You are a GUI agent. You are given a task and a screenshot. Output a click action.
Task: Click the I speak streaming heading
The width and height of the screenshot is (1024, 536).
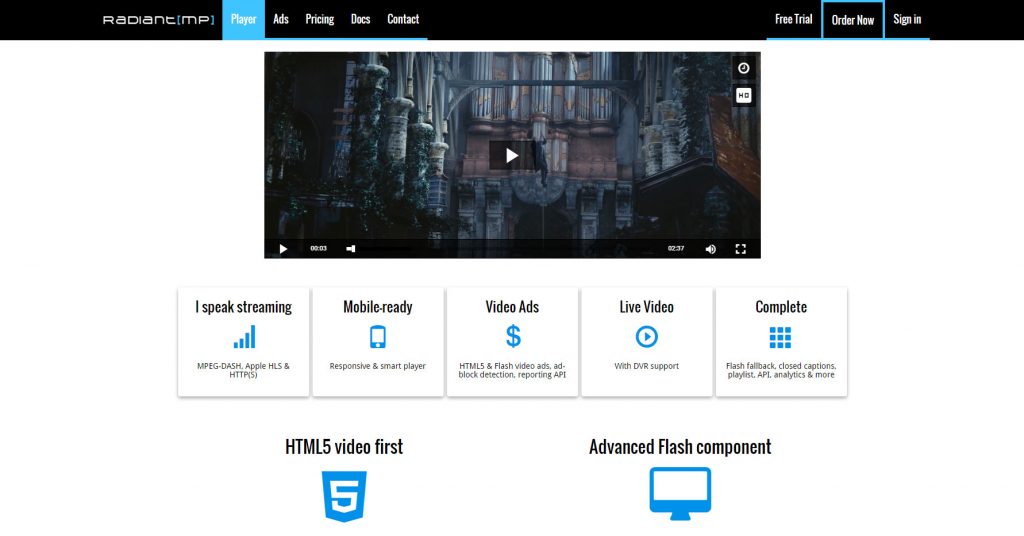(244, 307)
